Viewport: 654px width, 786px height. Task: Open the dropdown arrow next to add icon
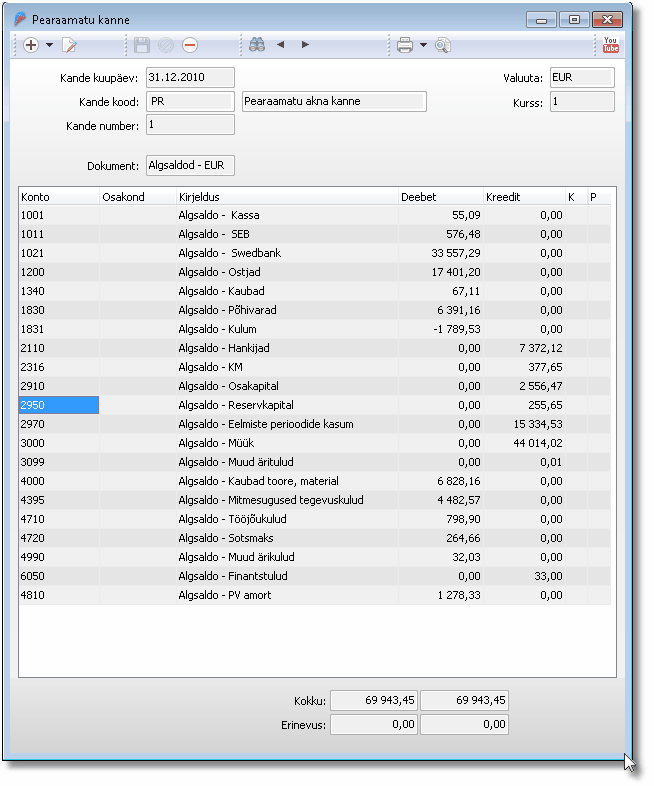tap(50, 45)
